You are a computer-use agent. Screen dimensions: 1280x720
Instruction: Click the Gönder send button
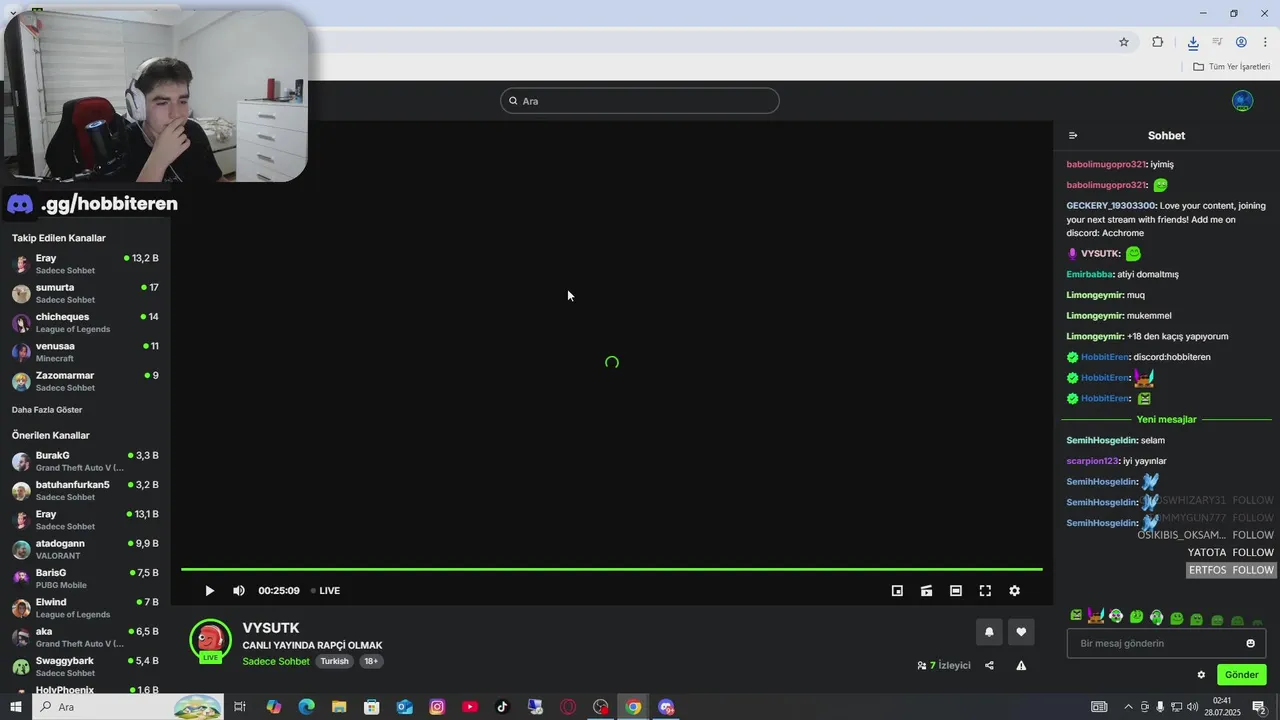(x=1241, y=675)
